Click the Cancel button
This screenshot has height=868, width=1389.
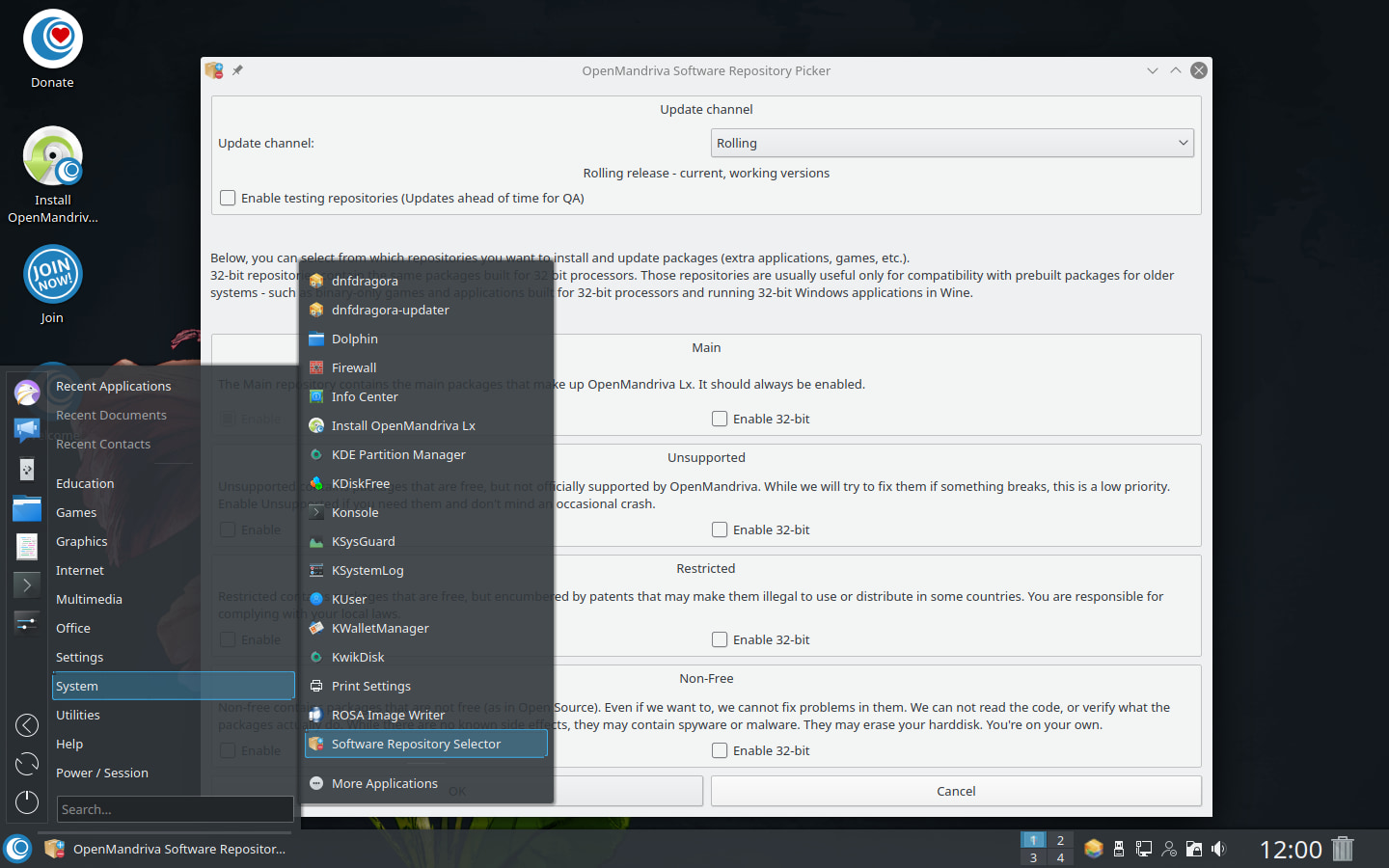956,791
